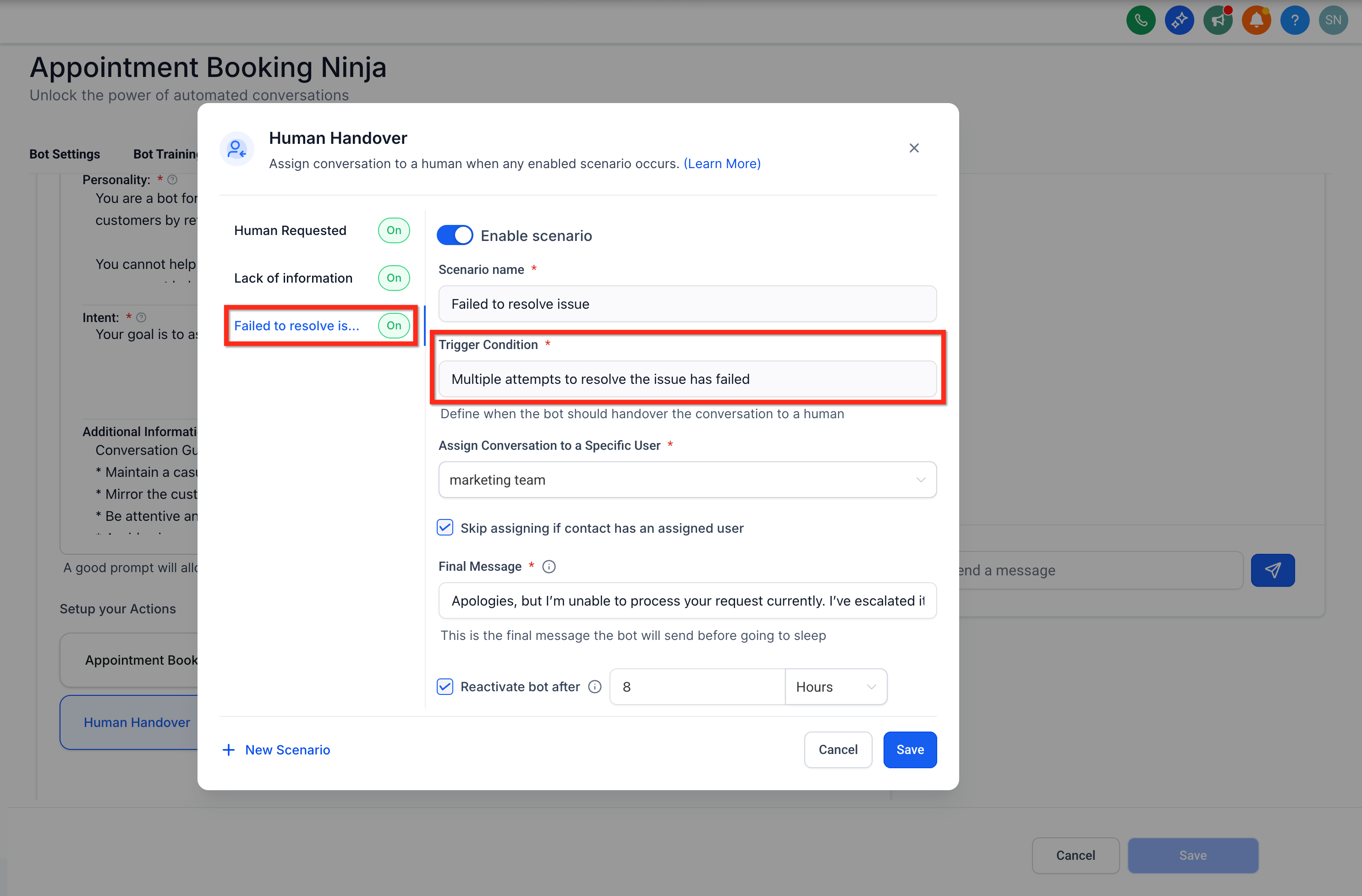Toggle Skip assigning if contact has assigned user

click(x=445, y=528)
